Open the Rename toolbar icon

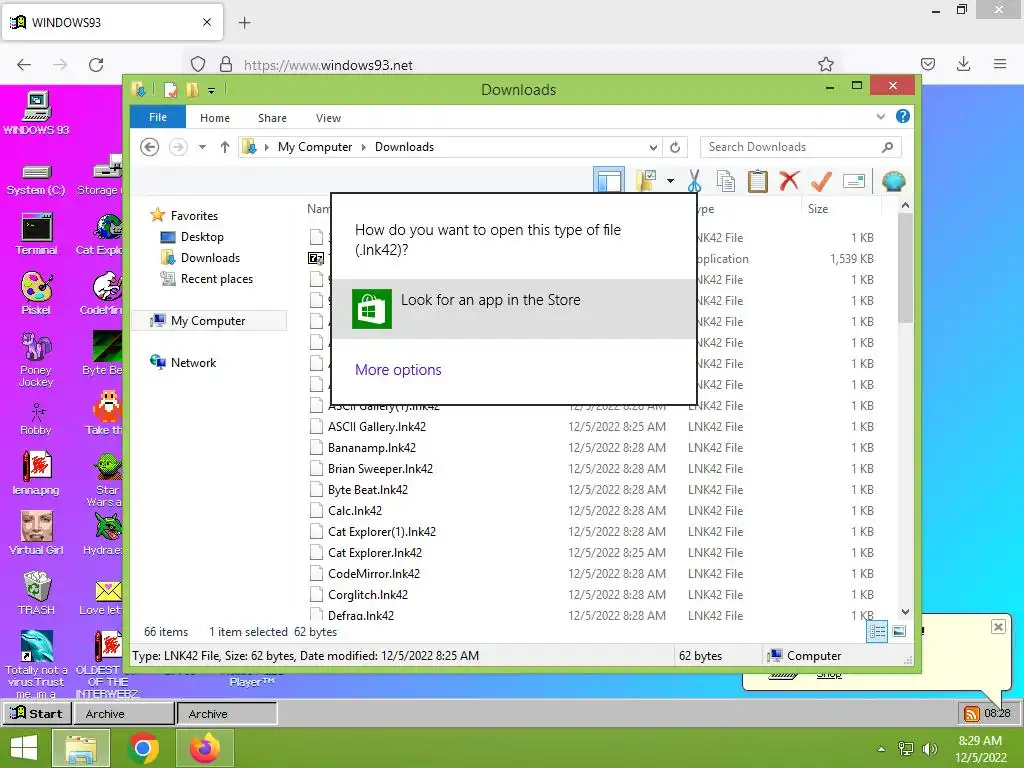(854, 181)
